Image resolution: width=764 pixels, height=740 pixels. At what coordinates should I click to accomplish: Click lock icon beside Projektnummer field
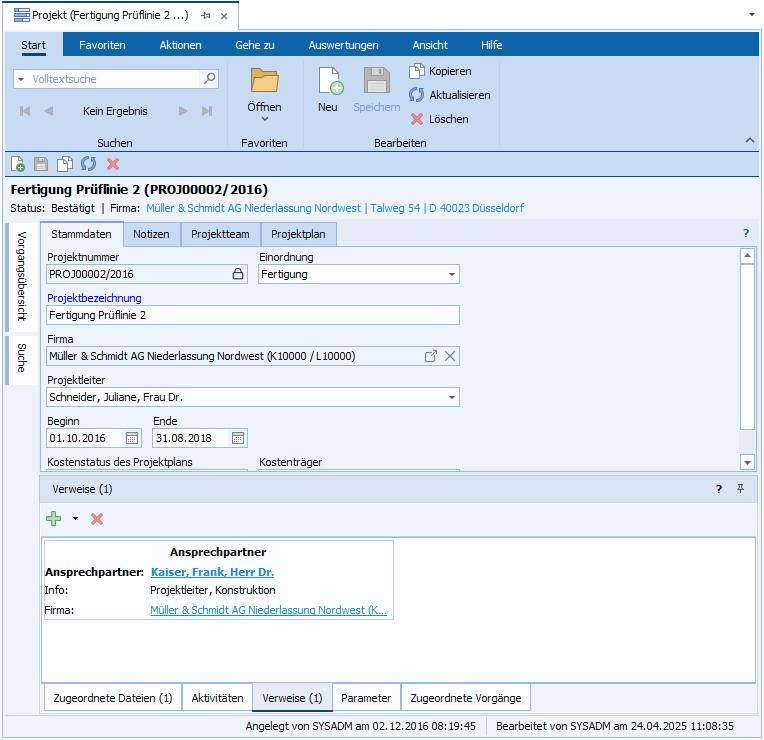(238, 274)
